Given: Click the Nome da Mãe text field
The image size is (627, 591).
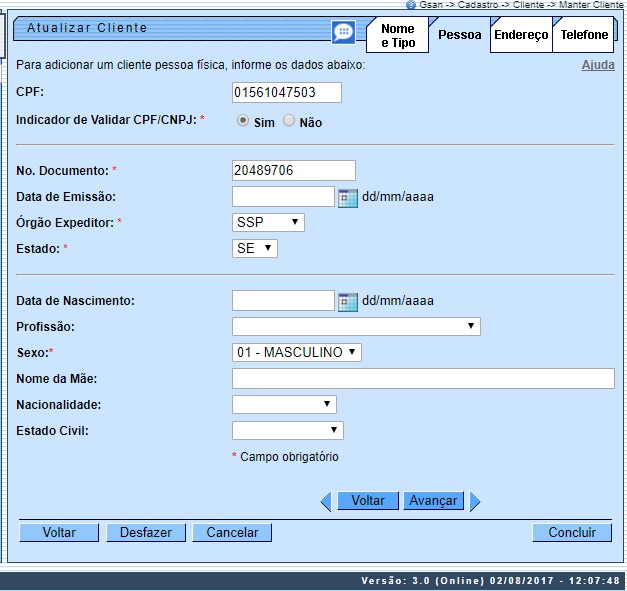Looking at the screenshot, I should point(423,378).
